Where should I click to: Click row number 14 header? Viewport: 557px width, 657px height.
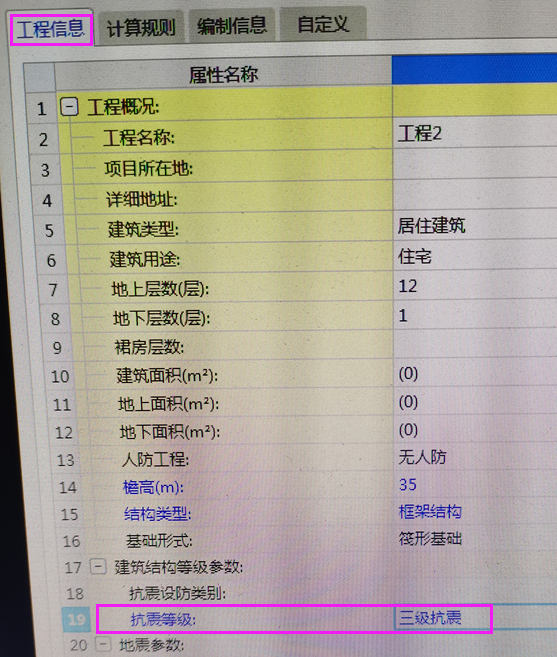(x=68, y=487)
